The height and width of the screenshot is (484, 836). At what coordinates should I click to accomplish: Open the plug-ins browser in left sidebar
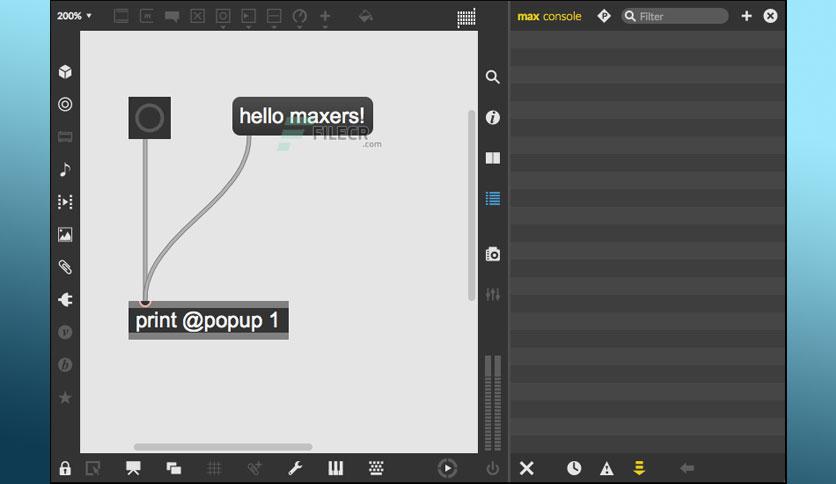click(x=65, y=300)
